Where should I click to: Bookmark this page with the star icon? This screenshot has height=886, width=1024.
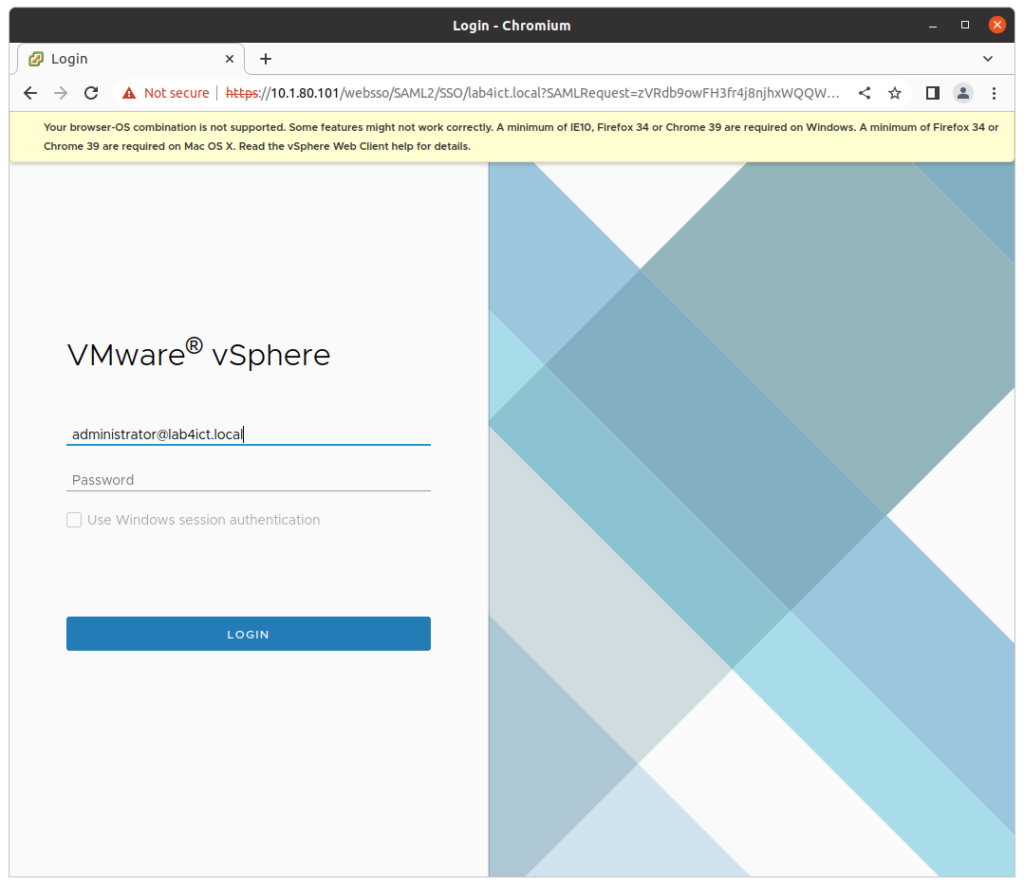[x=894, y=92]
